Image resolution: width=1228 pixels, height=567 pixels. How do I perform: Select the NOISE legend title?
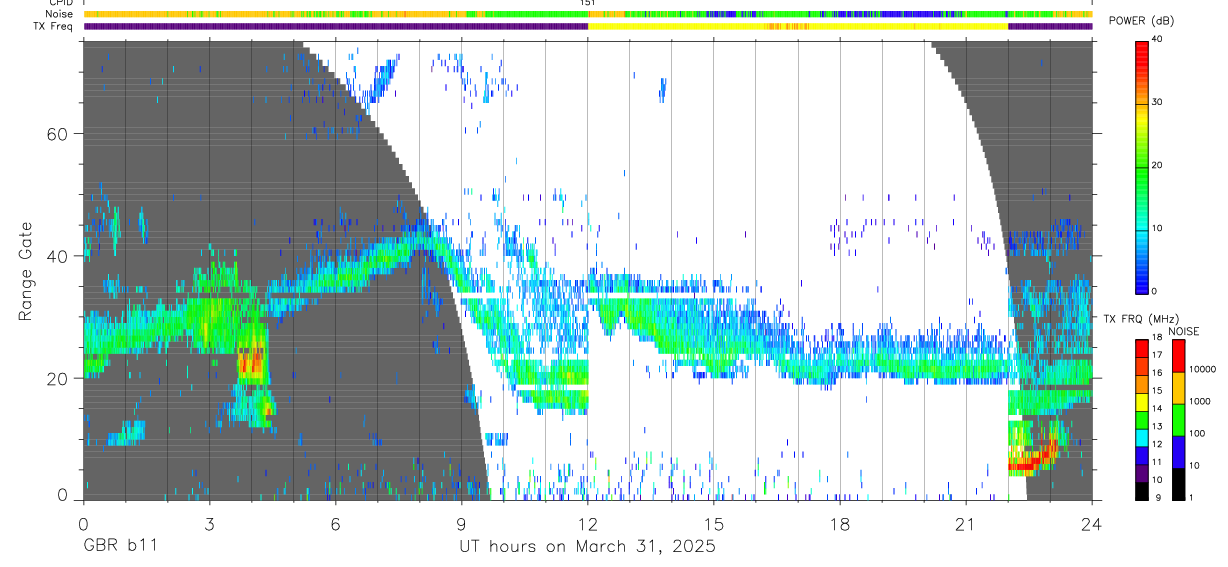pos(1183,331)
